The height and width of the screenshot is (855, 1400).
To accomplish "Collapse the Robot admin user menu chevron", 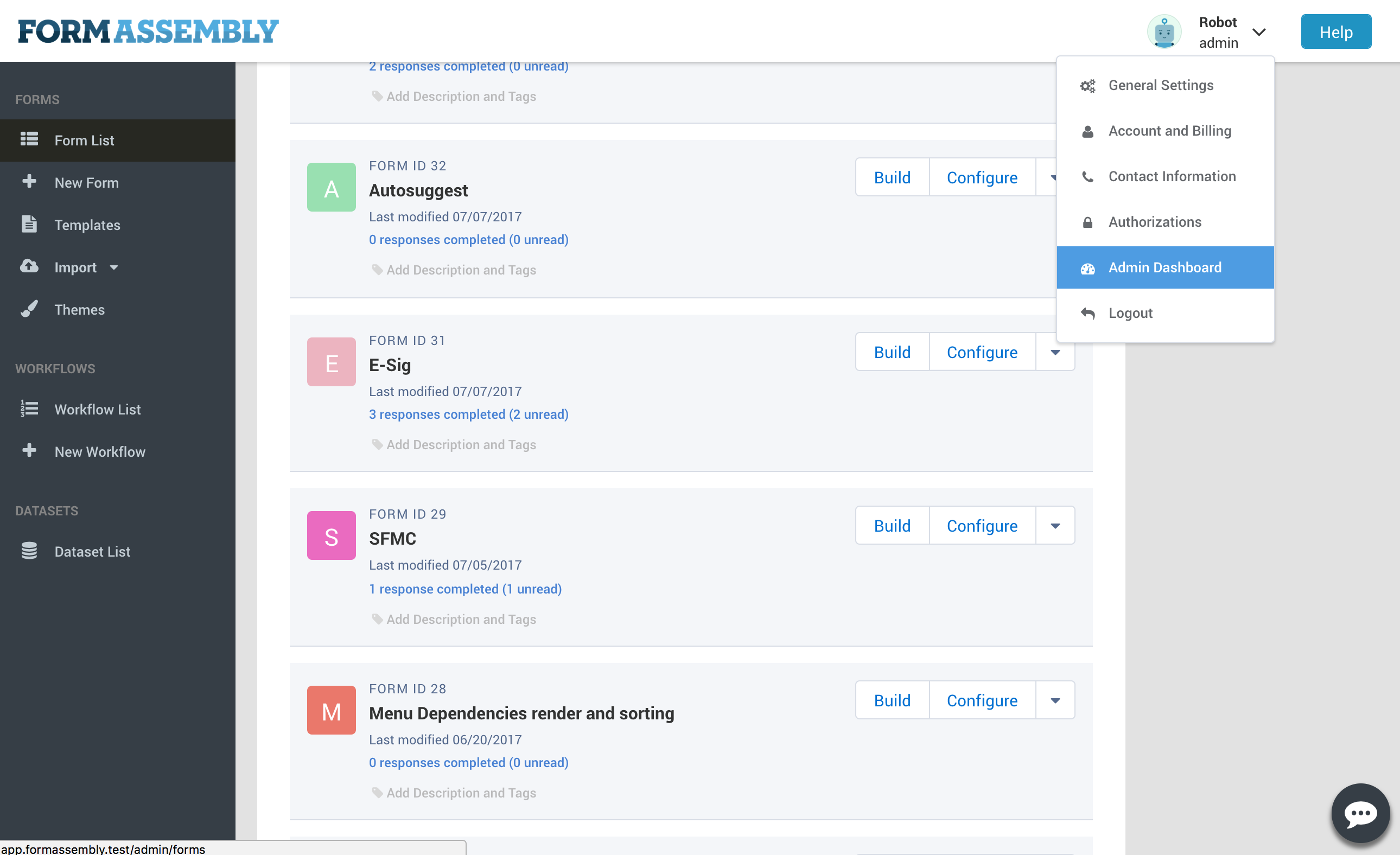I will tap(1259, 33).
